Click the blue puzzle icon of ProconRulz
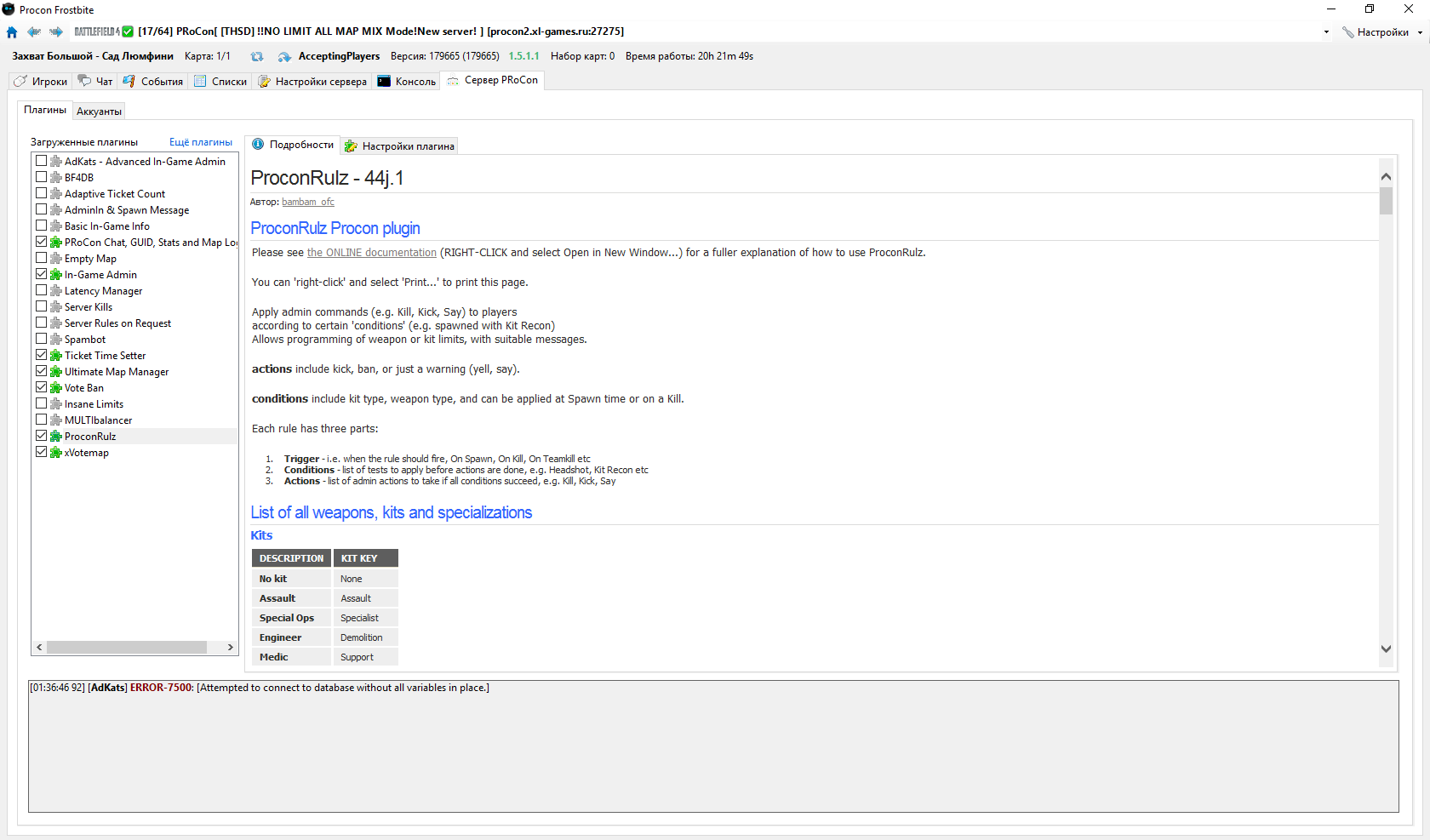1430x840 pixels. click(56, 437)
